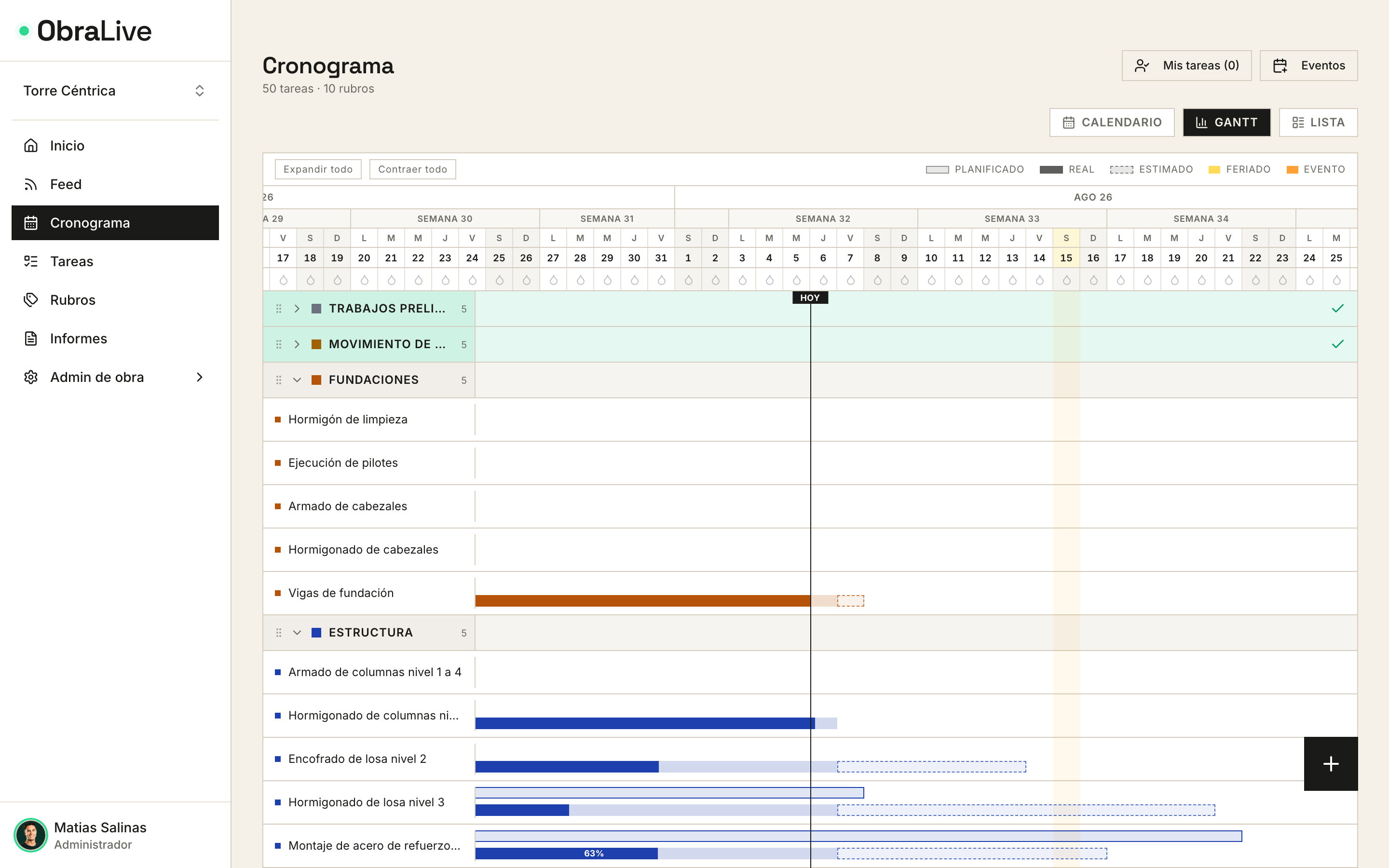The height and width of the screenshot is (868, 1389).
Task: Switch to the GANTT view
Action: [1226, 122]
